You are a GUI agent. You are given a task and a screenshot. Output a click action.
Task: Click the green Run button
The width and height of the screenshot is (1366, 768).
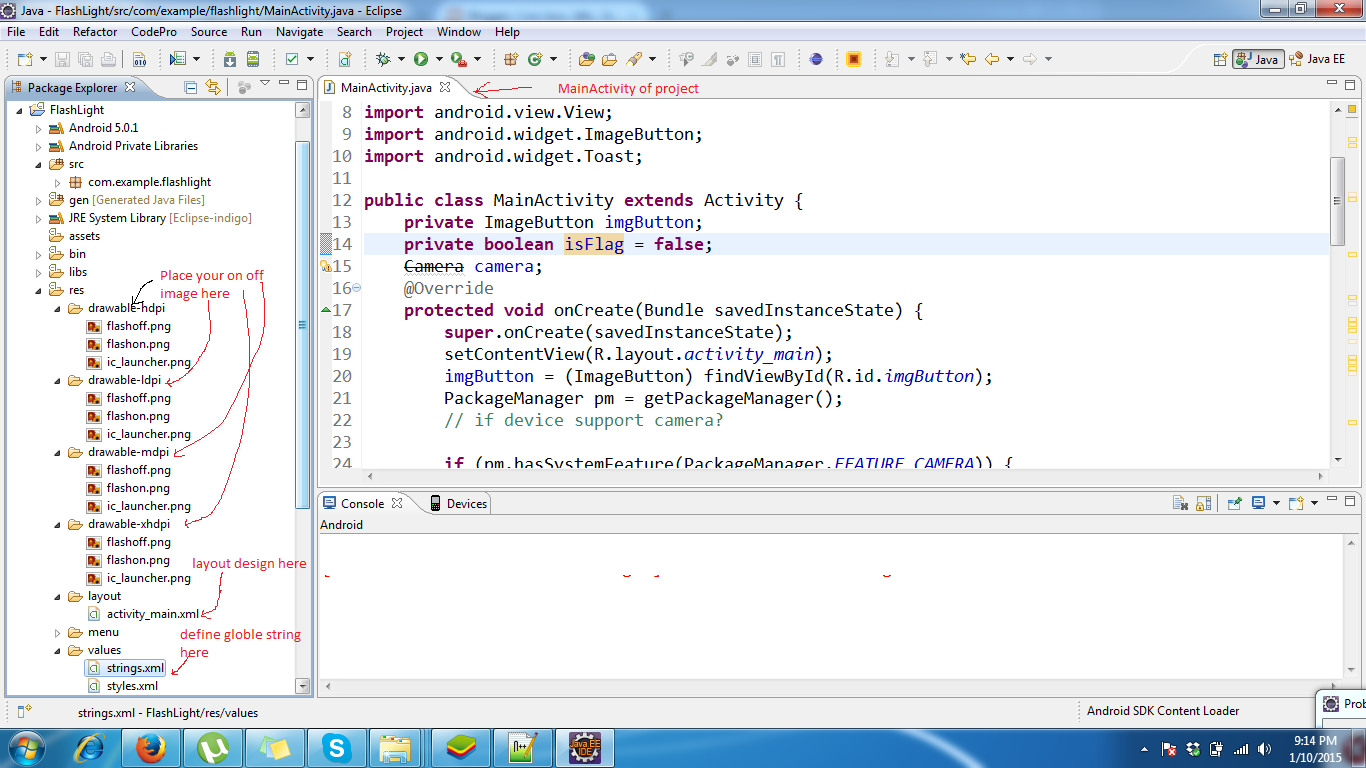(x=421, y=59)
